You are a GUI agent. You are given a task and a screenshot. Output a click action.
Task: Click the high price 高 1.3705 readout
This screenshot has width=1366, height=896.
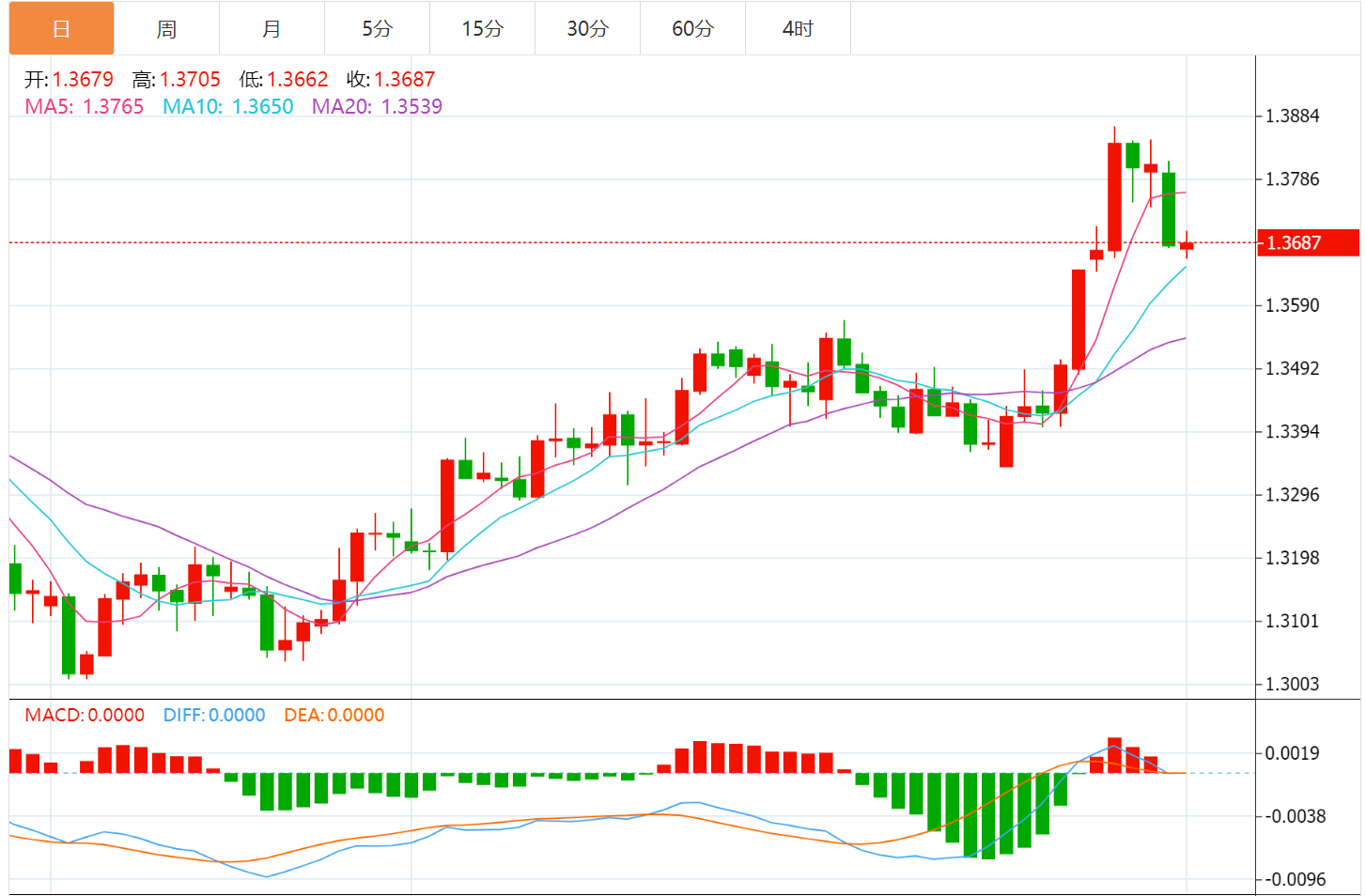(x=177, y=80)
